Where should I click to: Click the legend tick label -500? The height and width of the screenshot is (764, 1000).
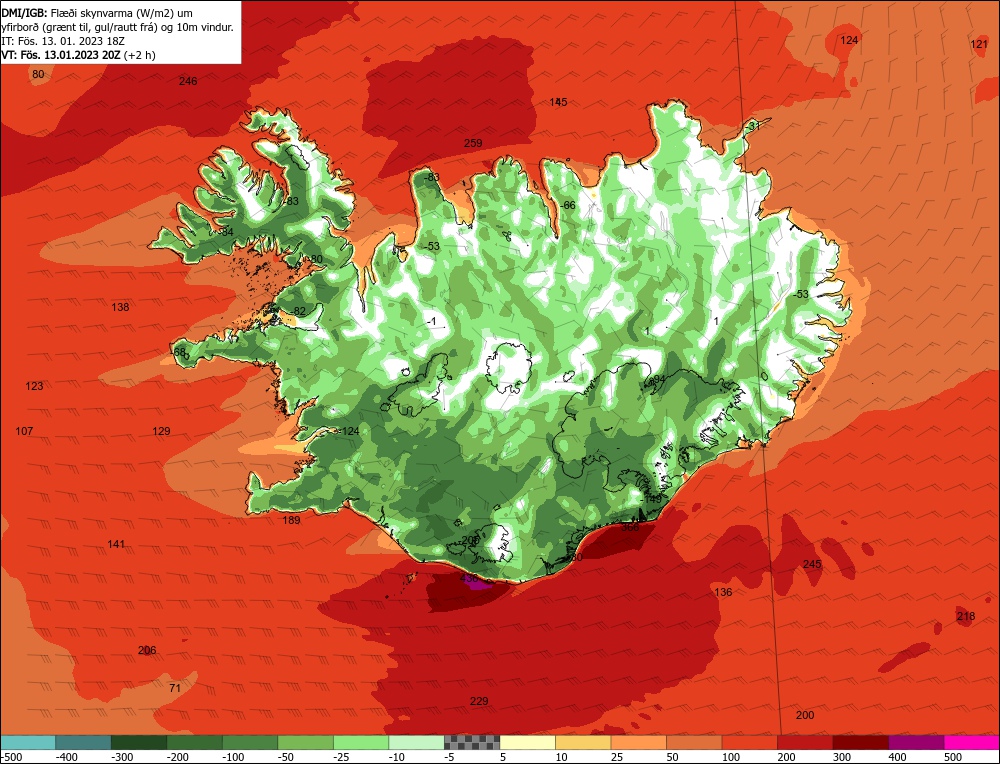12,757
